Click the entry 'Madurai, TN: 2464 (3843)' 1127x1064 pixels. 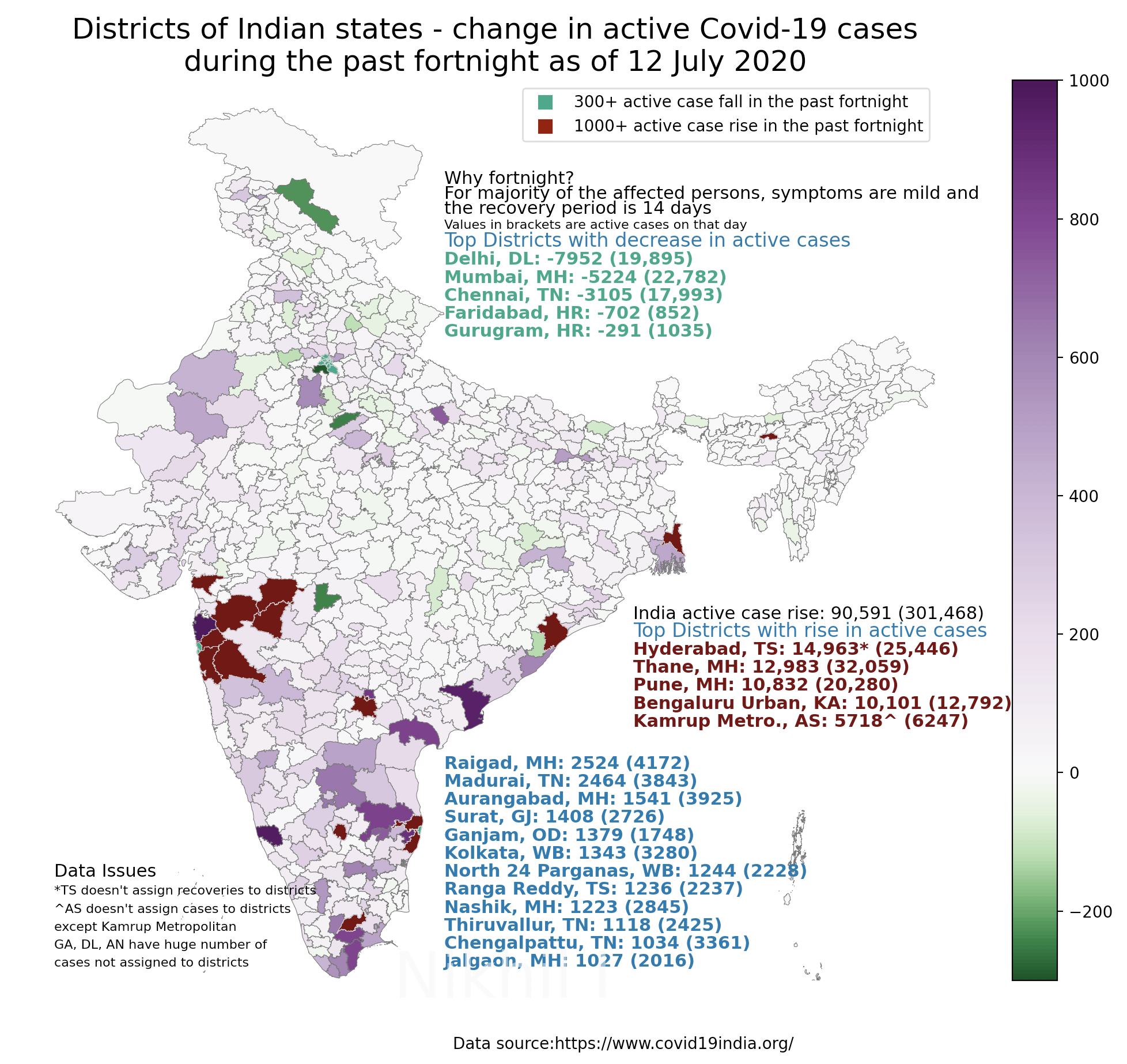[x=570, y=781]
